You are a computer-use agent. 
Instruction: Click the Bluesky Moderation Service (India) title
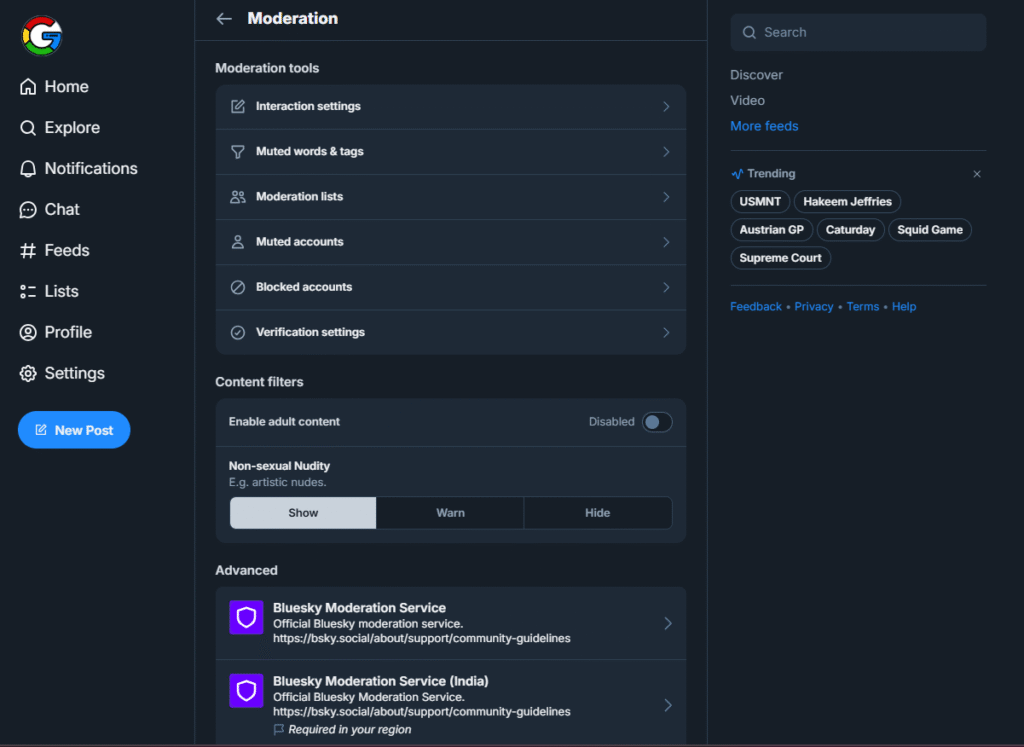point(381,681)
